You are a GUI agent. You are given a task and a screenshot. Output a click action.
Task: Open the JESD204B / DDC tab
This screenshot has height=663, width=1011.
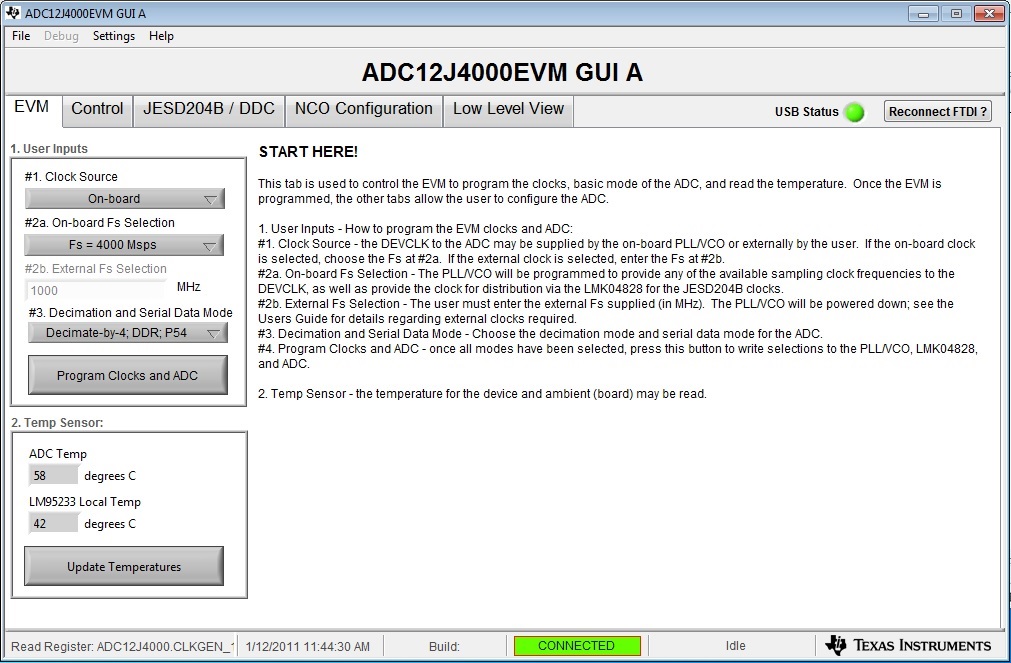(209, 109)
